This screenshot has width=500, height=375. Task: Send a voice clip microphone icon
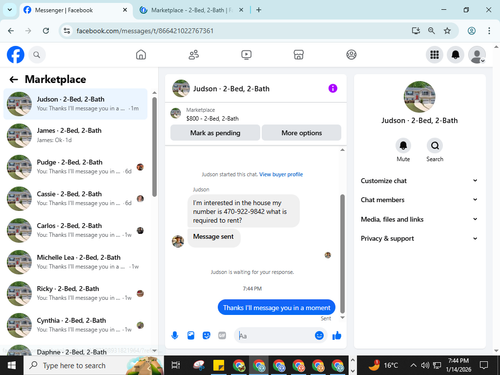click(175, 335)
